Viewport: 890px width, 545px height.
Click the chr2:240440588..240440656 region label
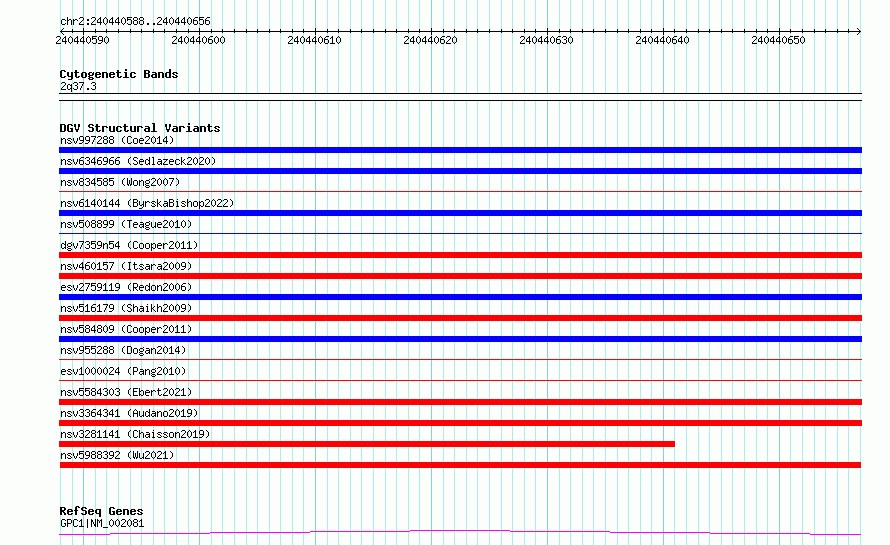[135, 21]
